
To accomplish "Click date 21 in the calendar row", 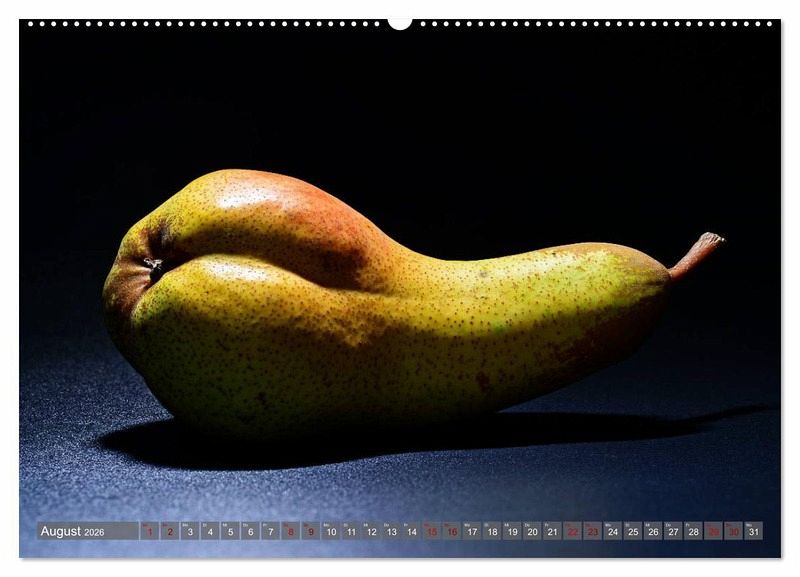I will [553, 531].
